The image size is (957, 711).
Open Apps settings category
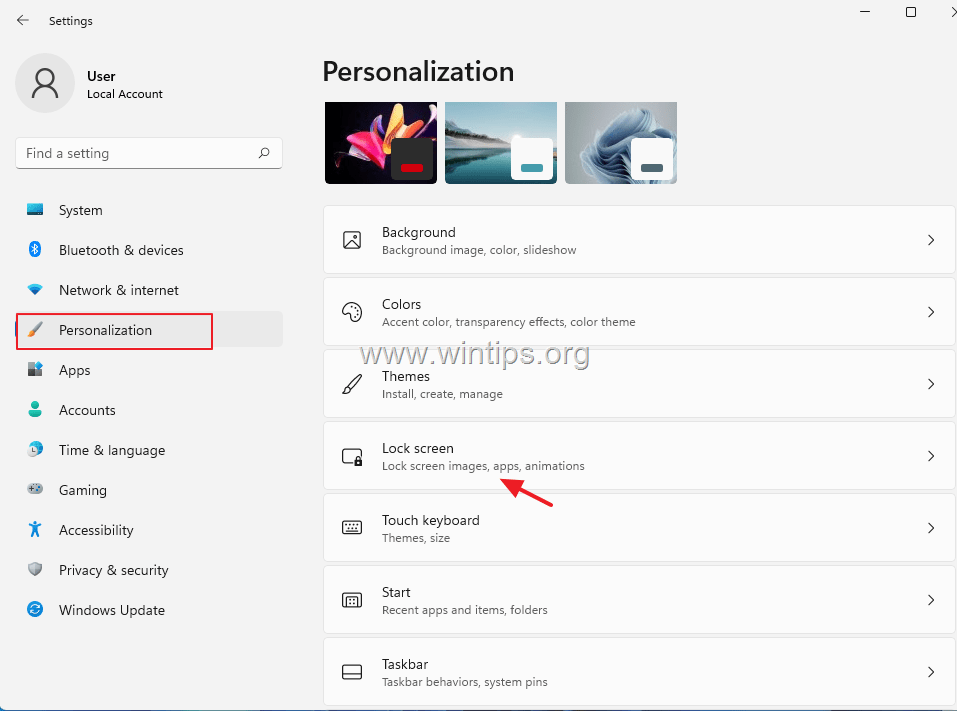(149, 370)
